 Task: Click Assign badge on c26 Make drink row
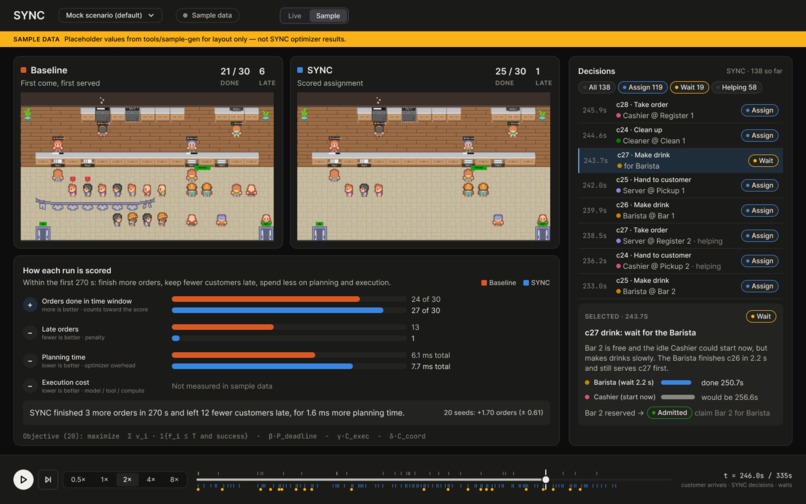point(759,210)
